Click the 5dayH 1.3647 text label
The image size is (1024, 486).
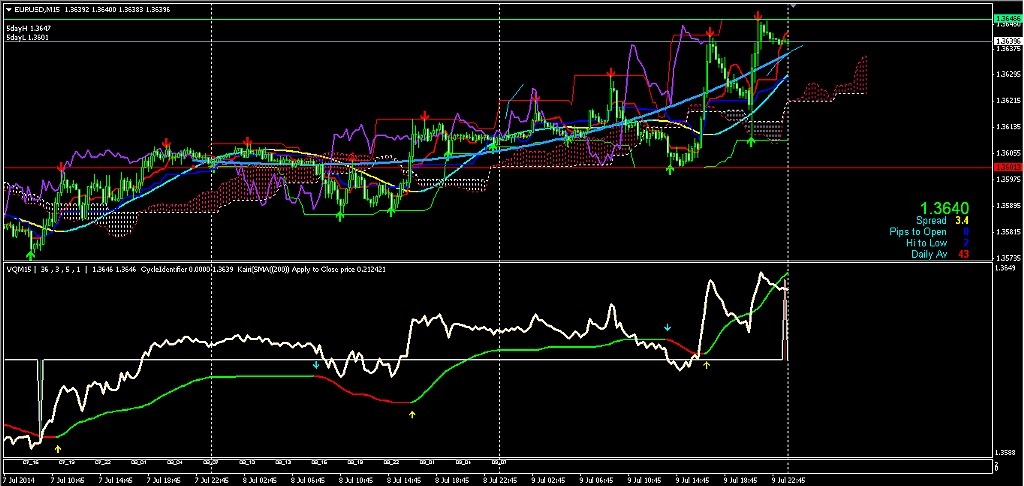coord(28,28)
